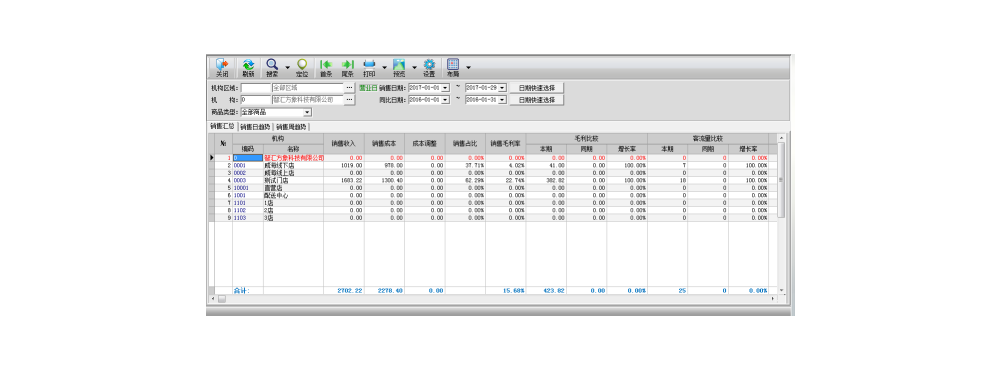Screen dimensions: 1000x370
Task: Click the 布局 layout grid icon
Action: click(453, 68)
